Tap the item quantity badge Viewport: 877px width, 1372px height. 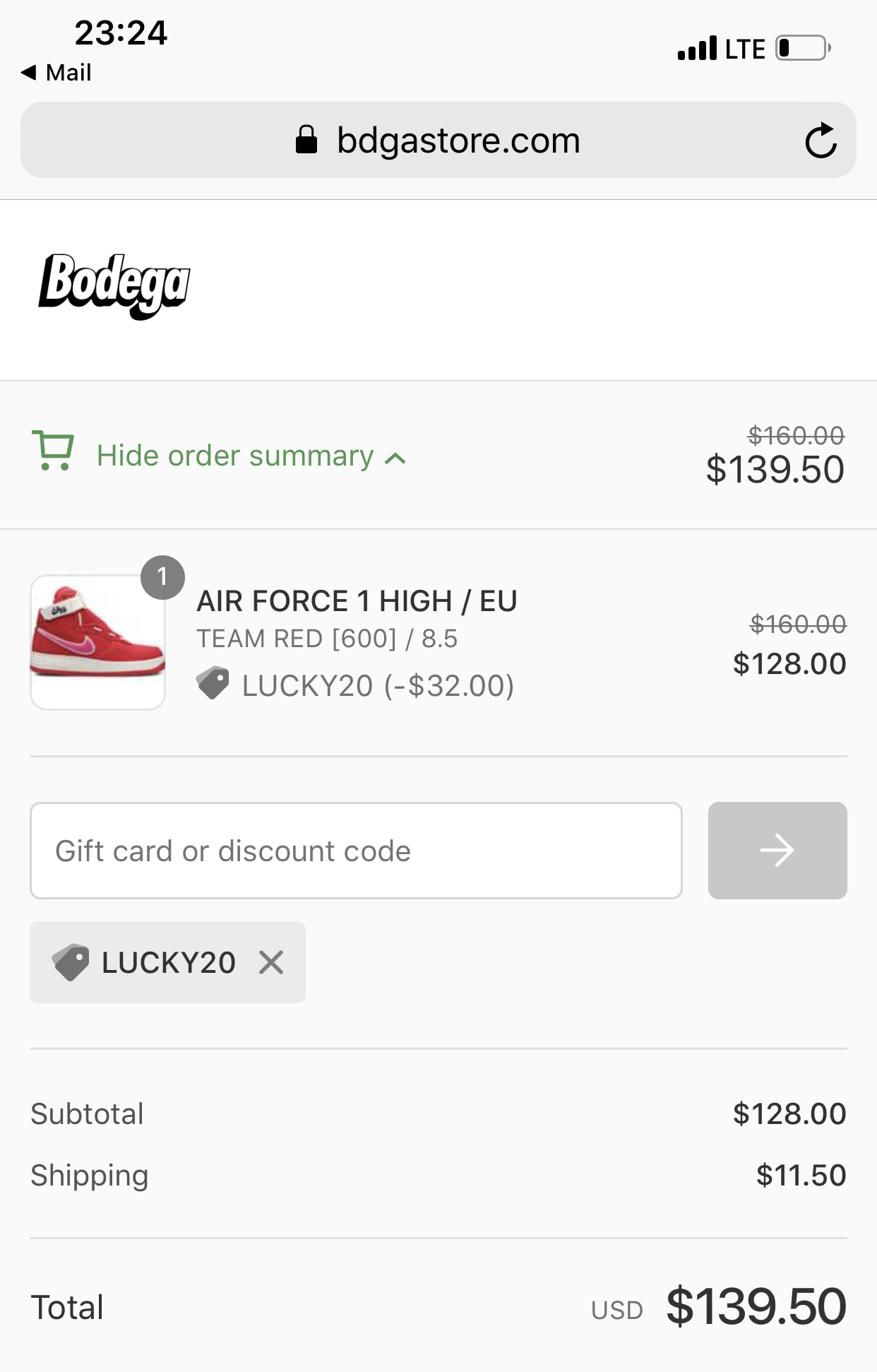point(162,577)
